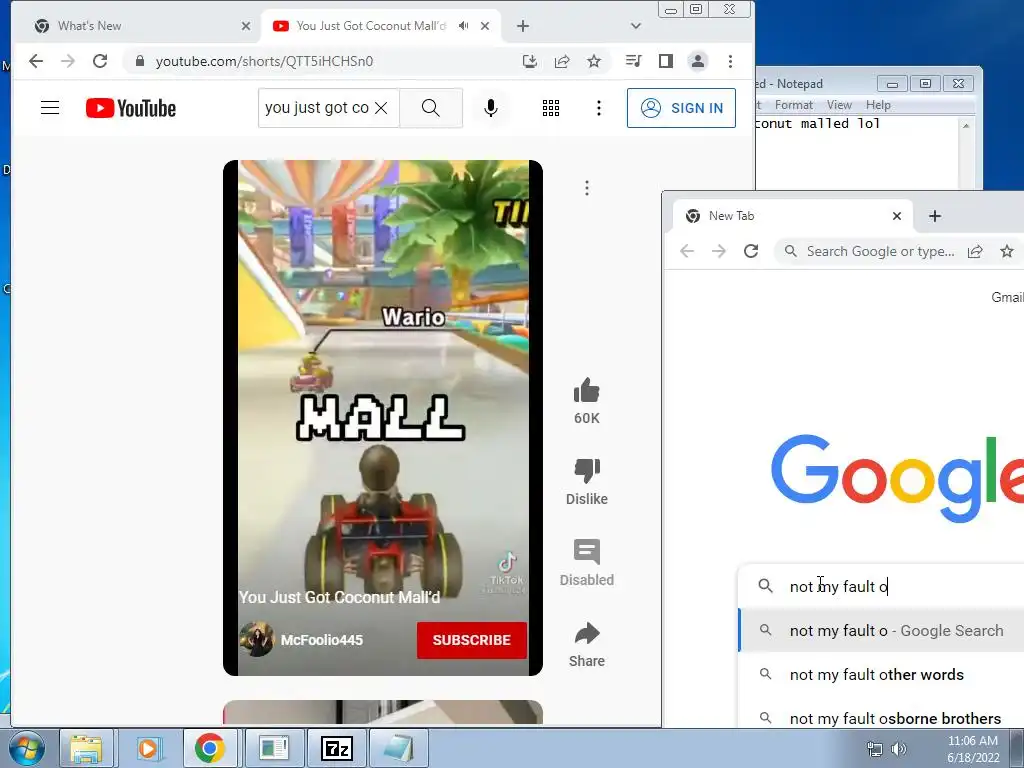Expand the tab search chevron

[635, 26]
